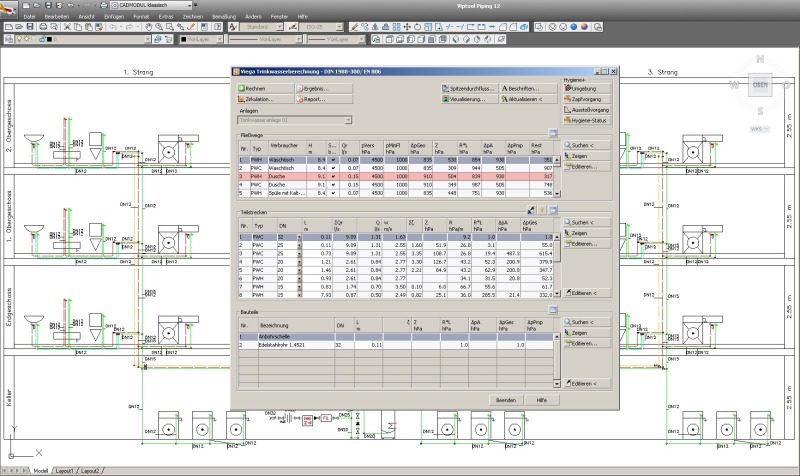Click Beenden to close the dialog
Image resolution: width=800 pixels, height=476 pixels.
coord(506,400)
